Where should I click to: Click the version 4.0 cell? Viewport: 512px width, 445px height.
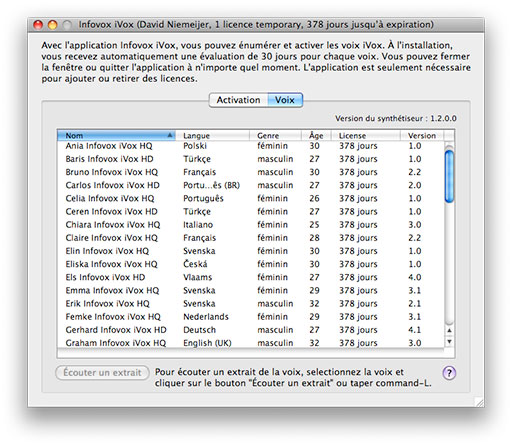tap(415, 277)
